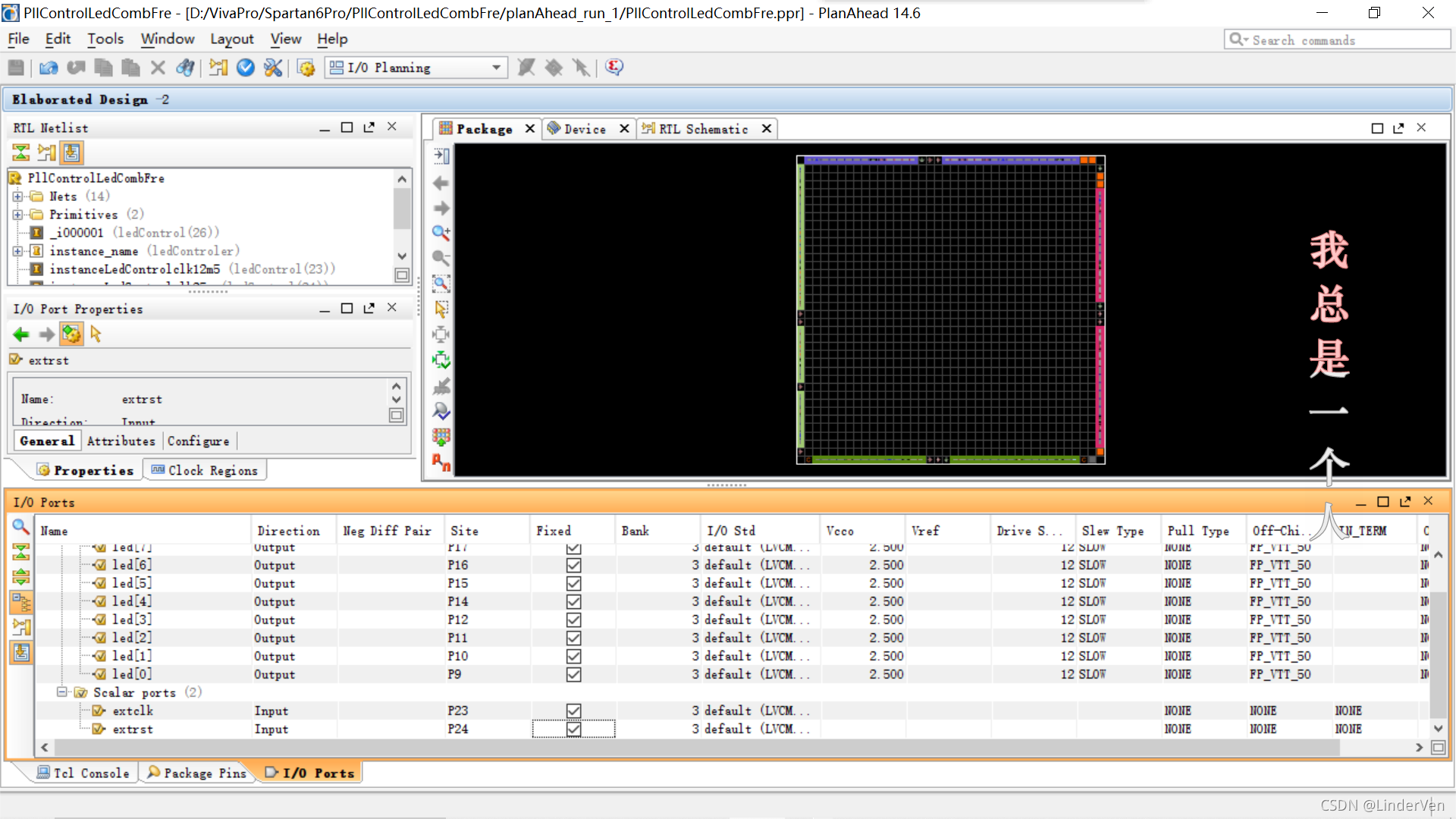Image resolution: width=1456 pixels, height=819 pixels.
Task: Click Collapse All icon in RTL Netlist panel
Action: tap(20, 152)
